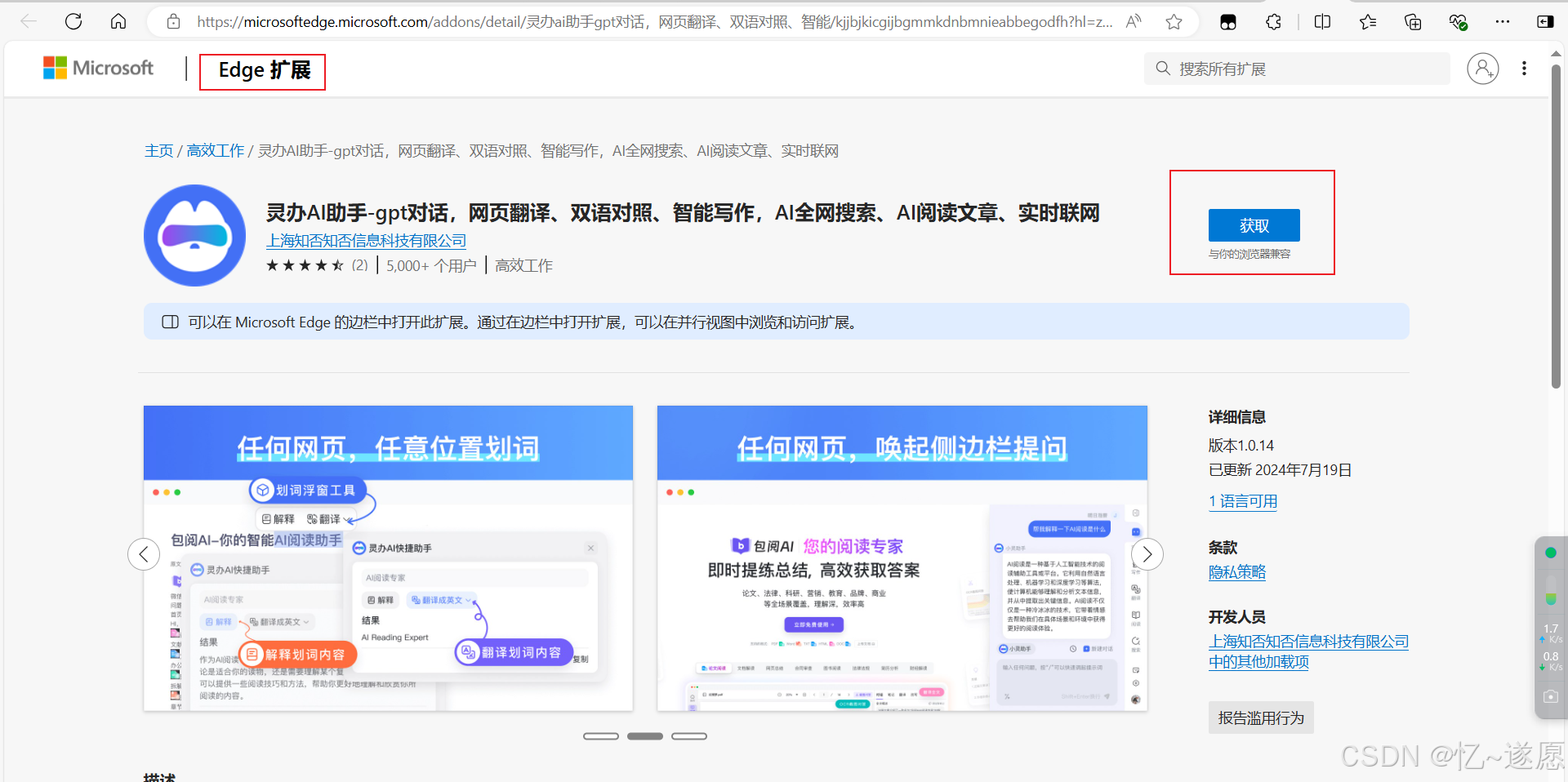Go to the browser home page icon
This screenshot has width=1568, height=782.
[118, 22]
